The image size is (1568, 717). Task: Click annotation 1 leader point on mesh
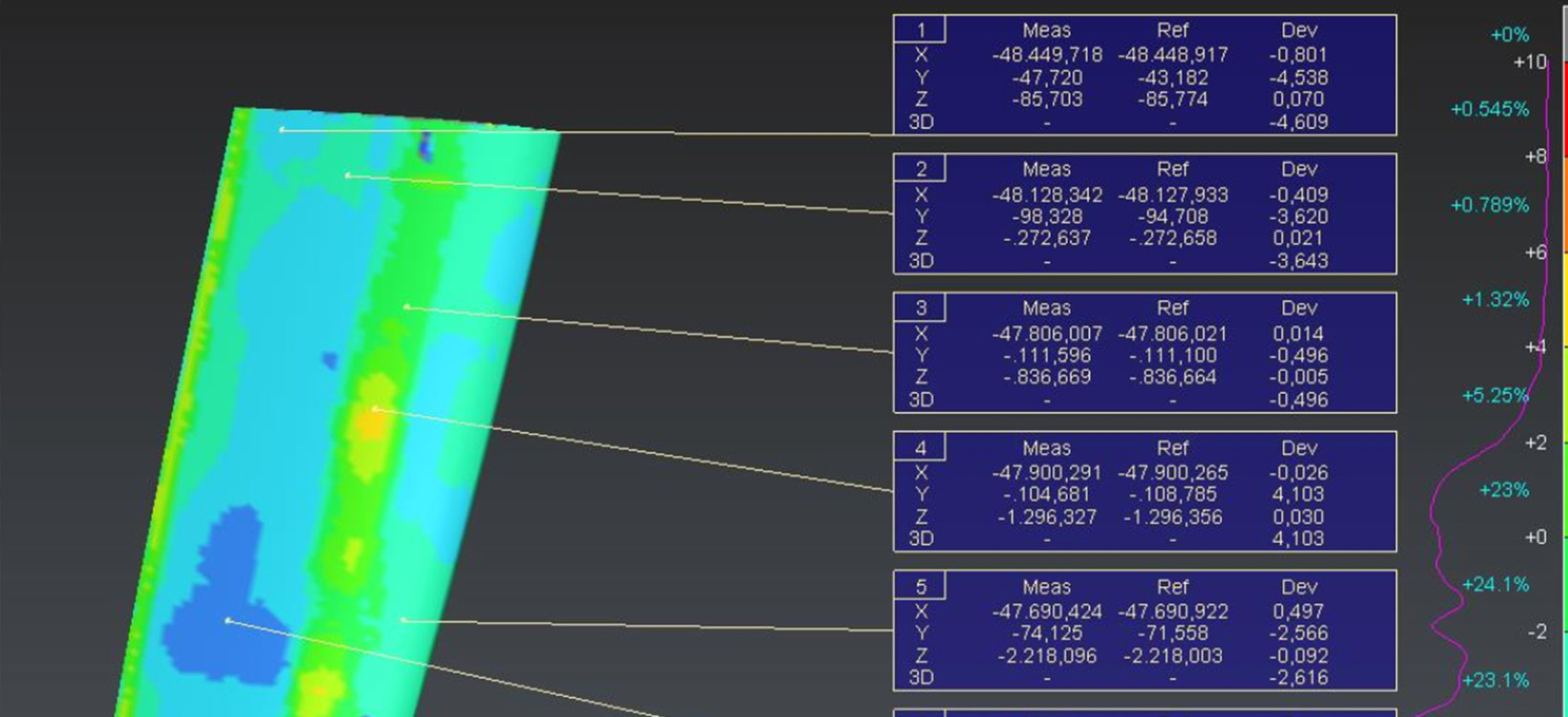point(282,129)
